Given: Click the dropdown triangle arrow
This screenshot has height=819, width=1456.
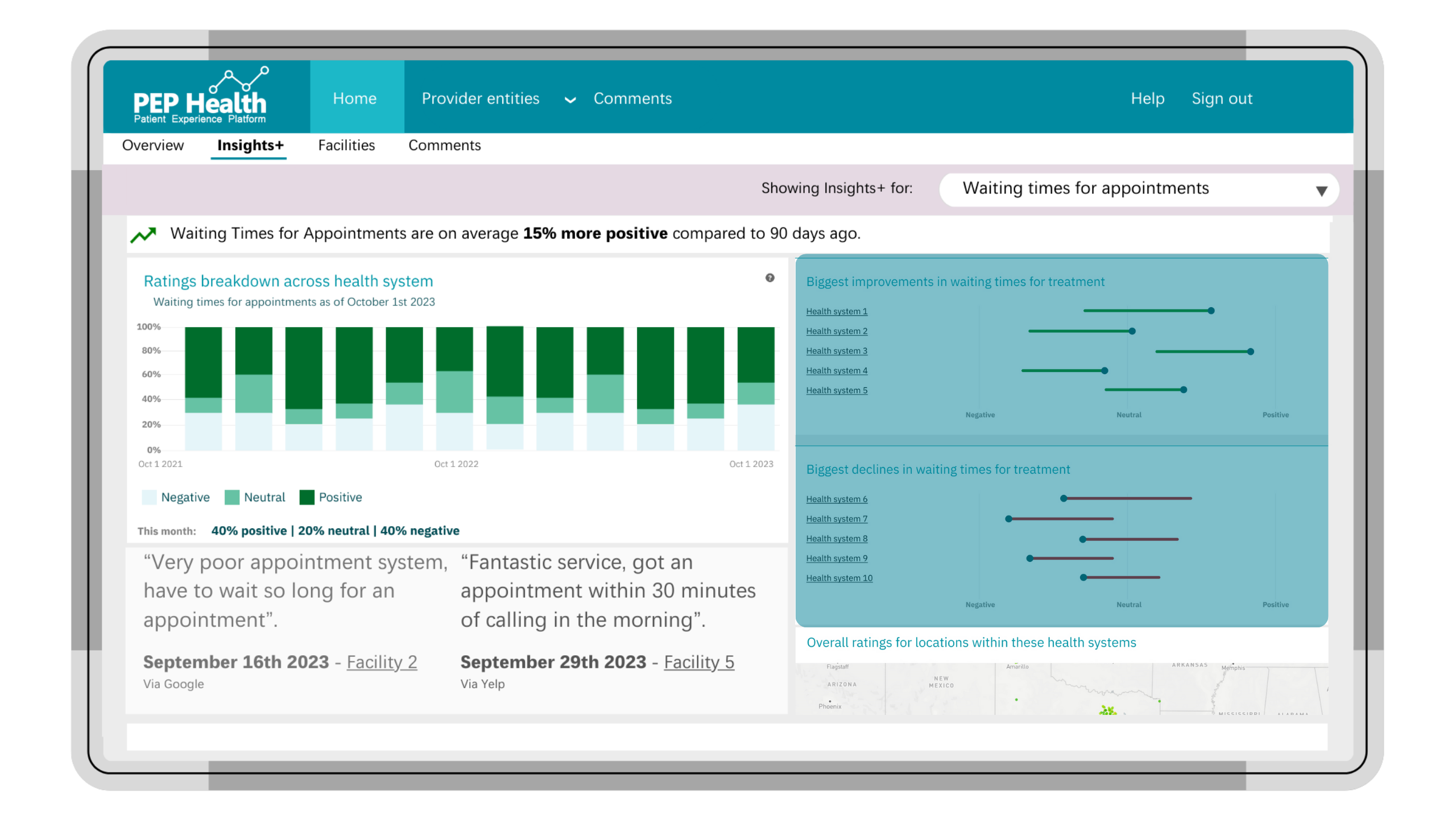Looking at the screenshot, I should coord(1321,191).
